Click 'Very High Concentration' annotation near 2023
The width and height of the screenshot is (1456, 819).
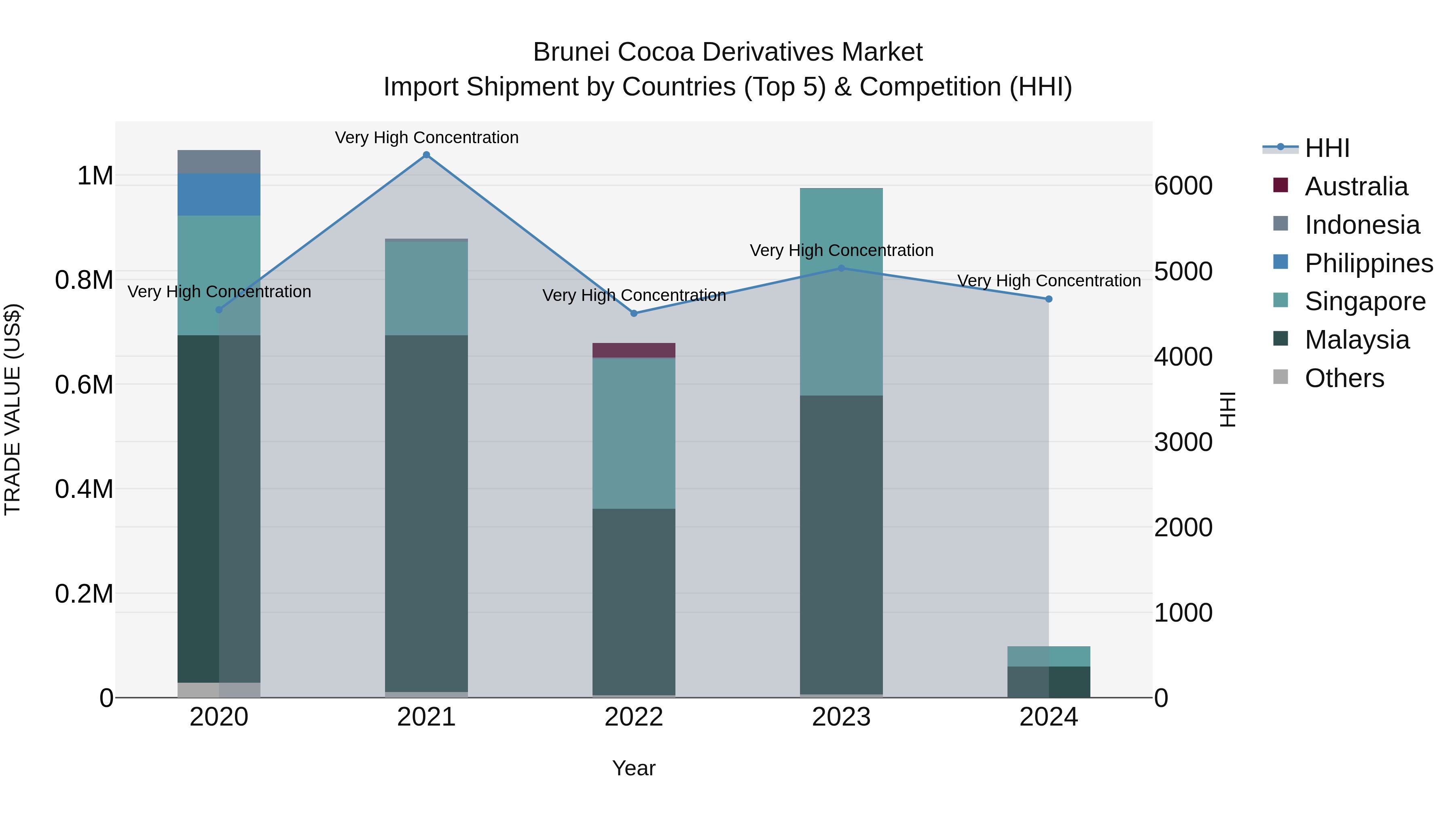842,250
